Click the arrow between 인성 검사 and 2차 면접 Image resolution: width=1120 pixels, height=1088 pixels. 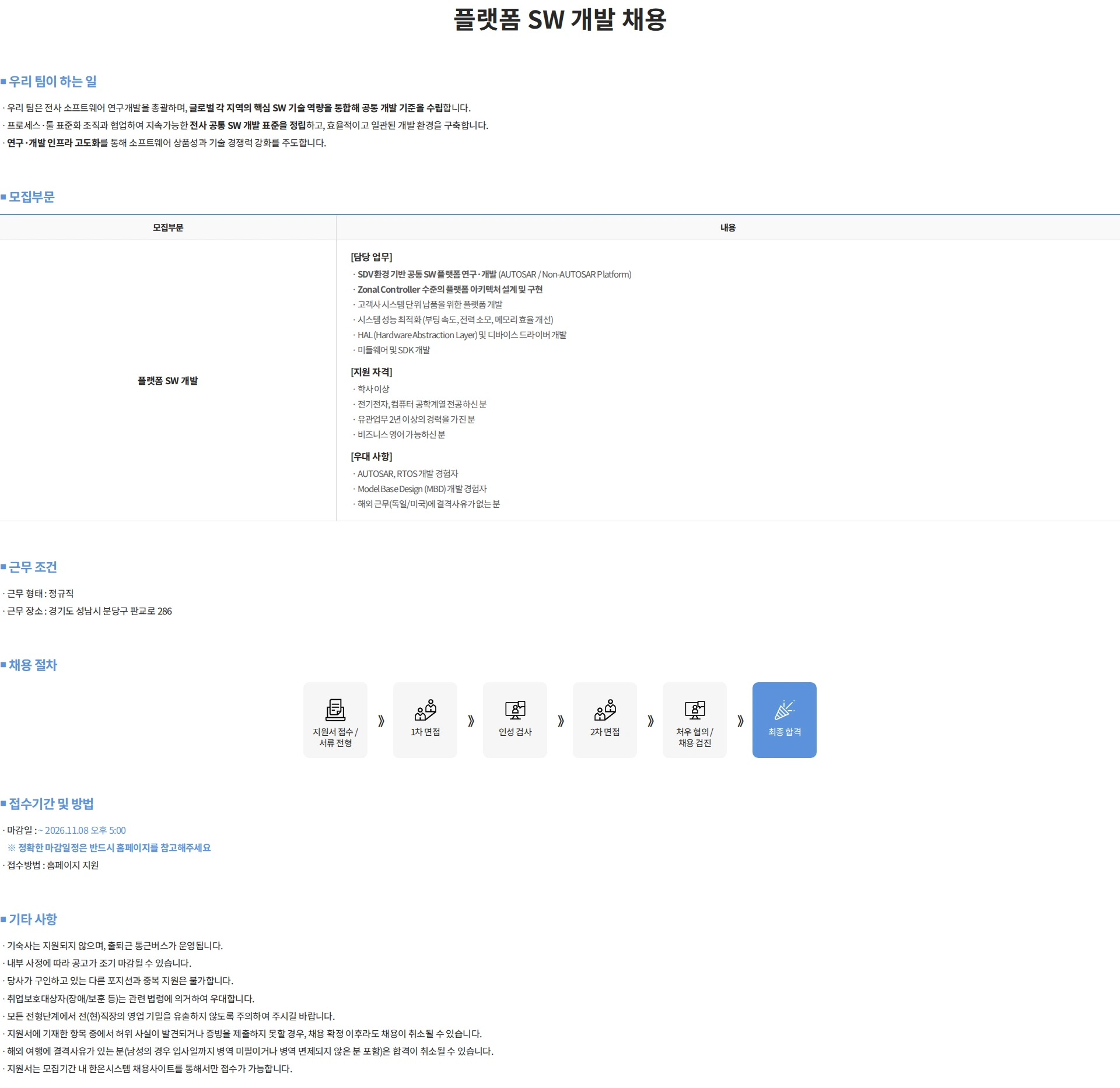(x=561, y=721)
